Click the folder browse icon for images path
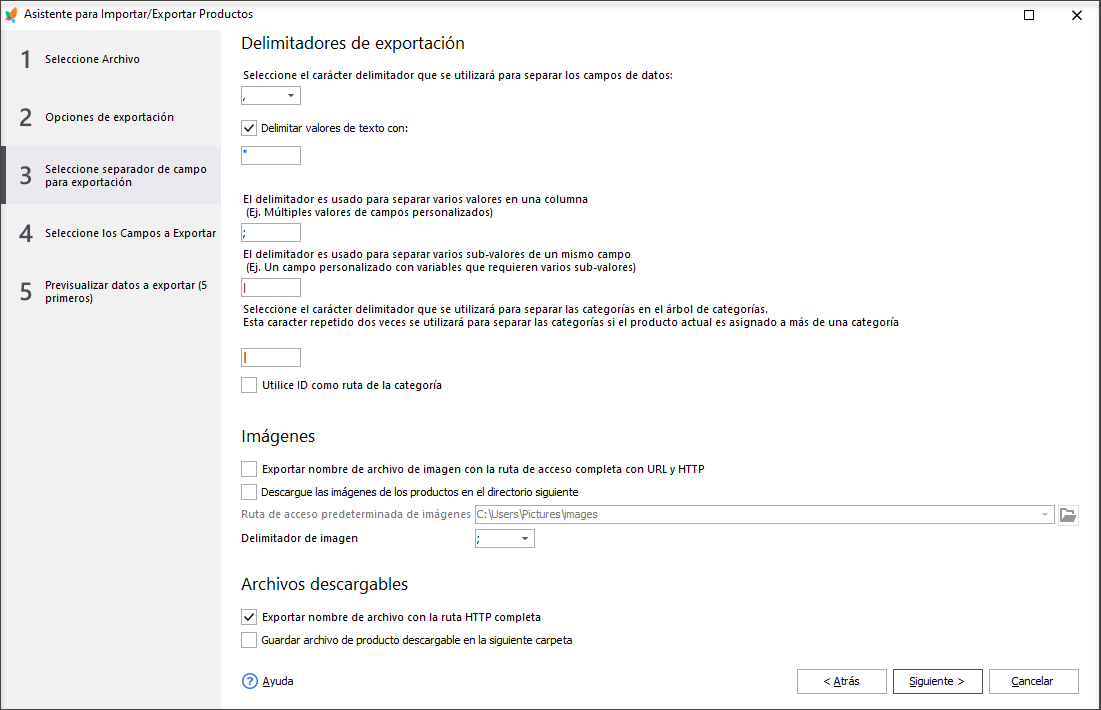1101x710 pixels. (x=1068, y=515)
